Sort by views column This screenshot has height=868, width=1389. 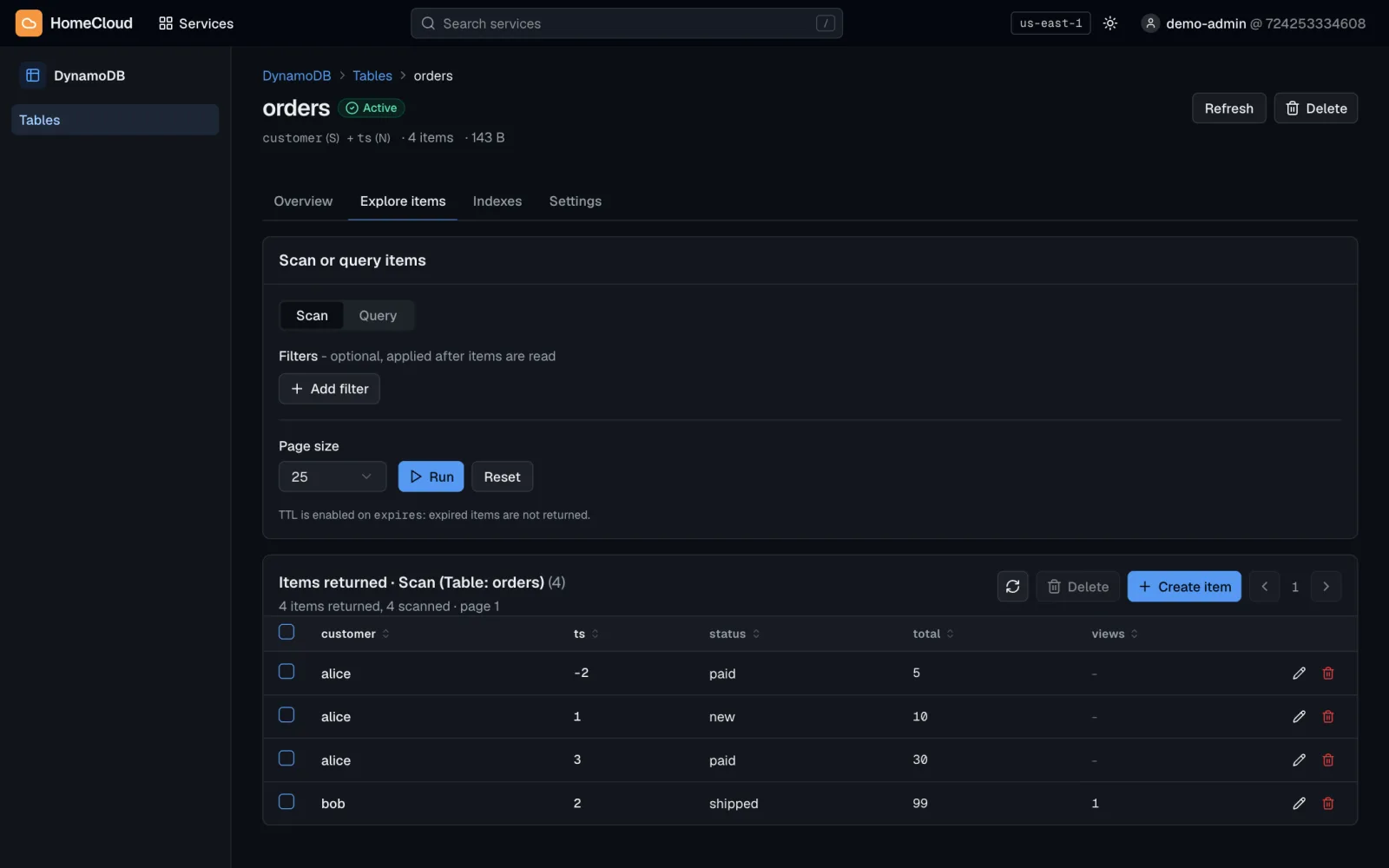1115,634
